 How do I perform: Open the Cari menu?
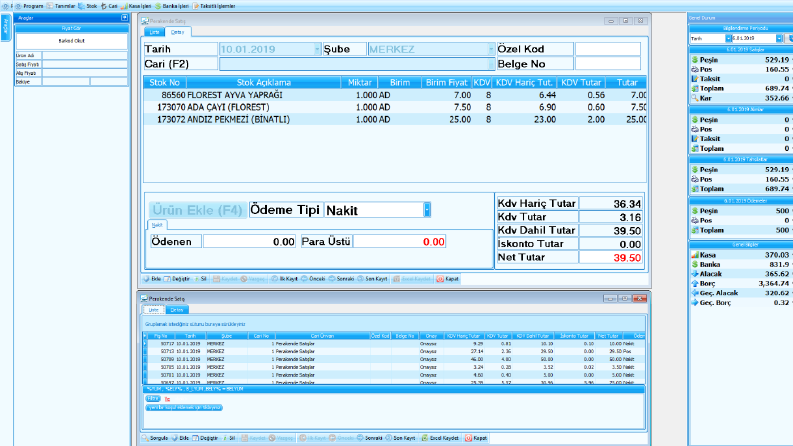[x=109, y=6]
